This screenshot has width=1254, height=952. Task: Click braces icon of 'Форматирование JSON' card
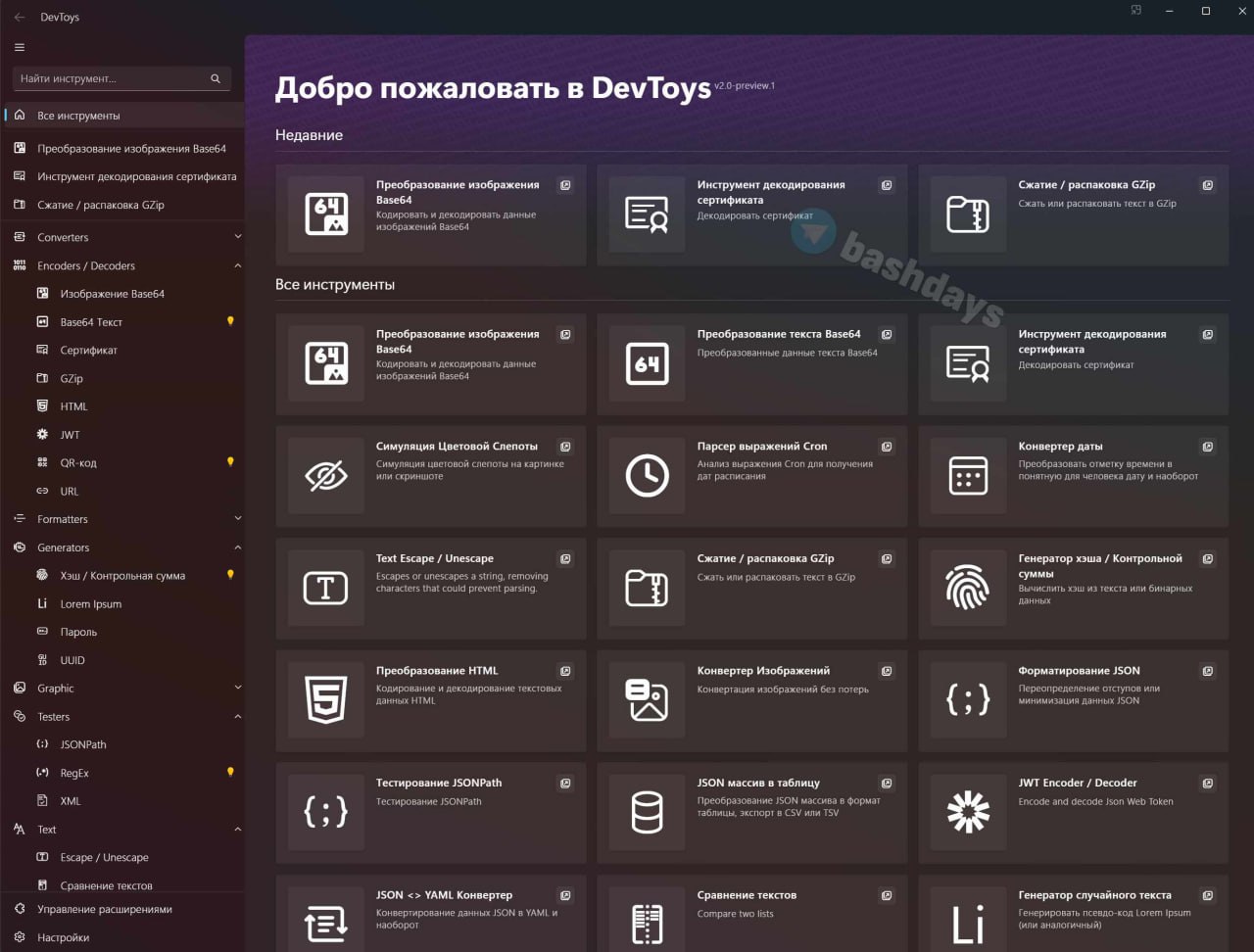coord(969,700)
